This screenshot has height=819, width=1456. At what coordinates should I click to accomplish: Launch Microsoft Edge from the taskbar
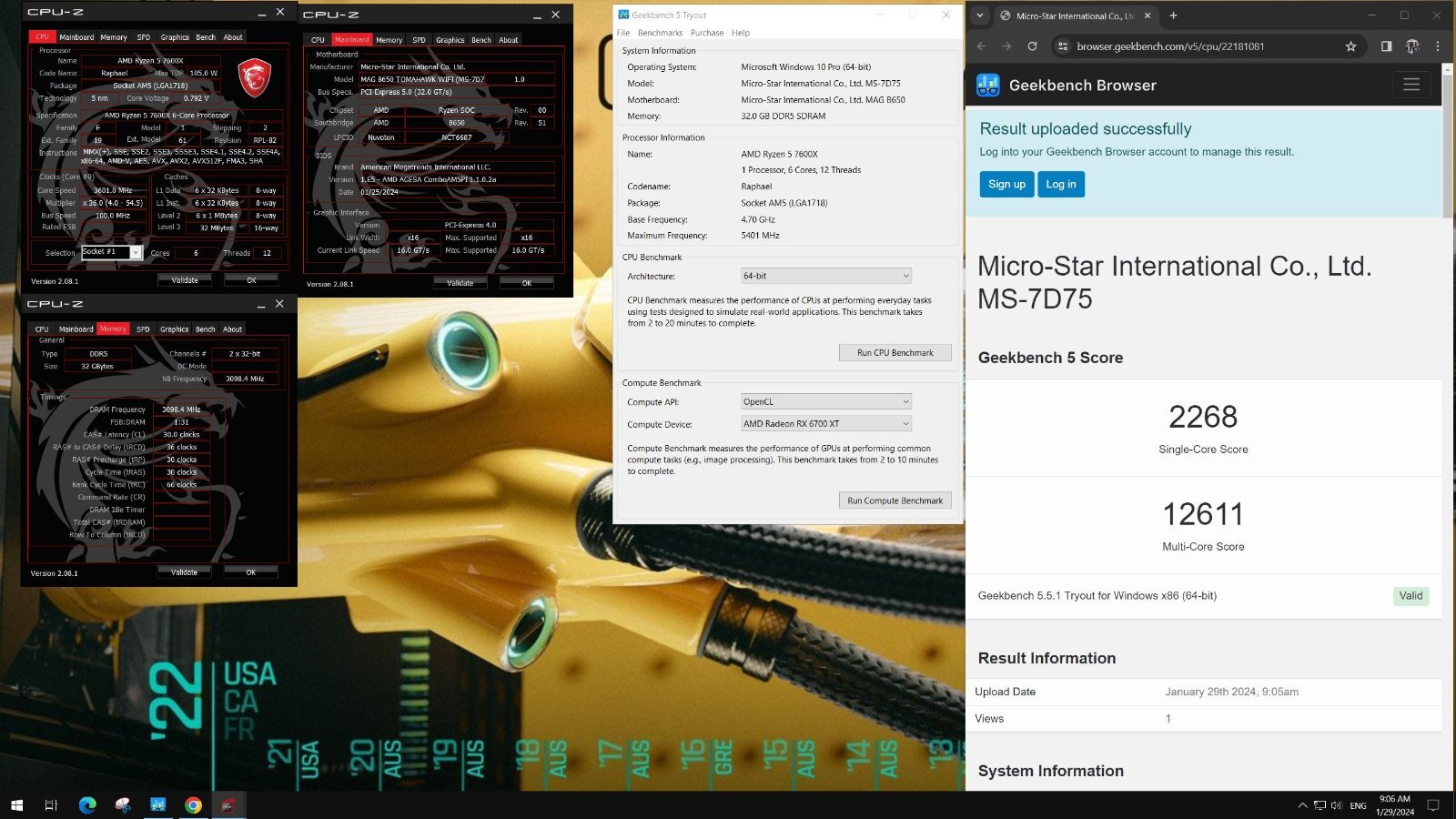(x=87, y=805)
